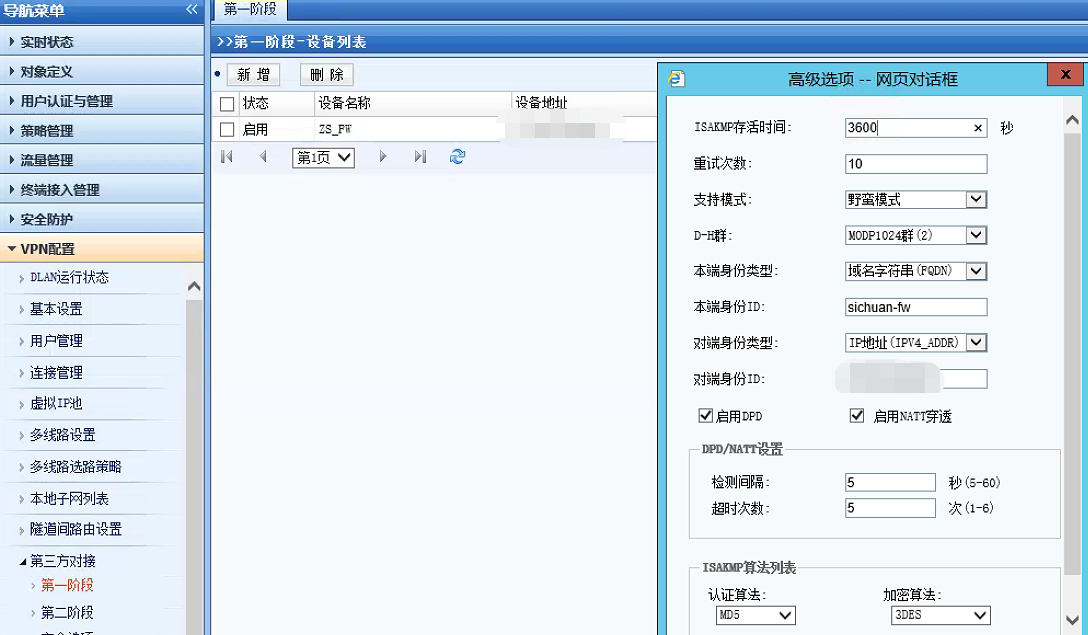Click the 重试次数 input field
Viewport: 1088px width, 635px height.
[916, 164]
